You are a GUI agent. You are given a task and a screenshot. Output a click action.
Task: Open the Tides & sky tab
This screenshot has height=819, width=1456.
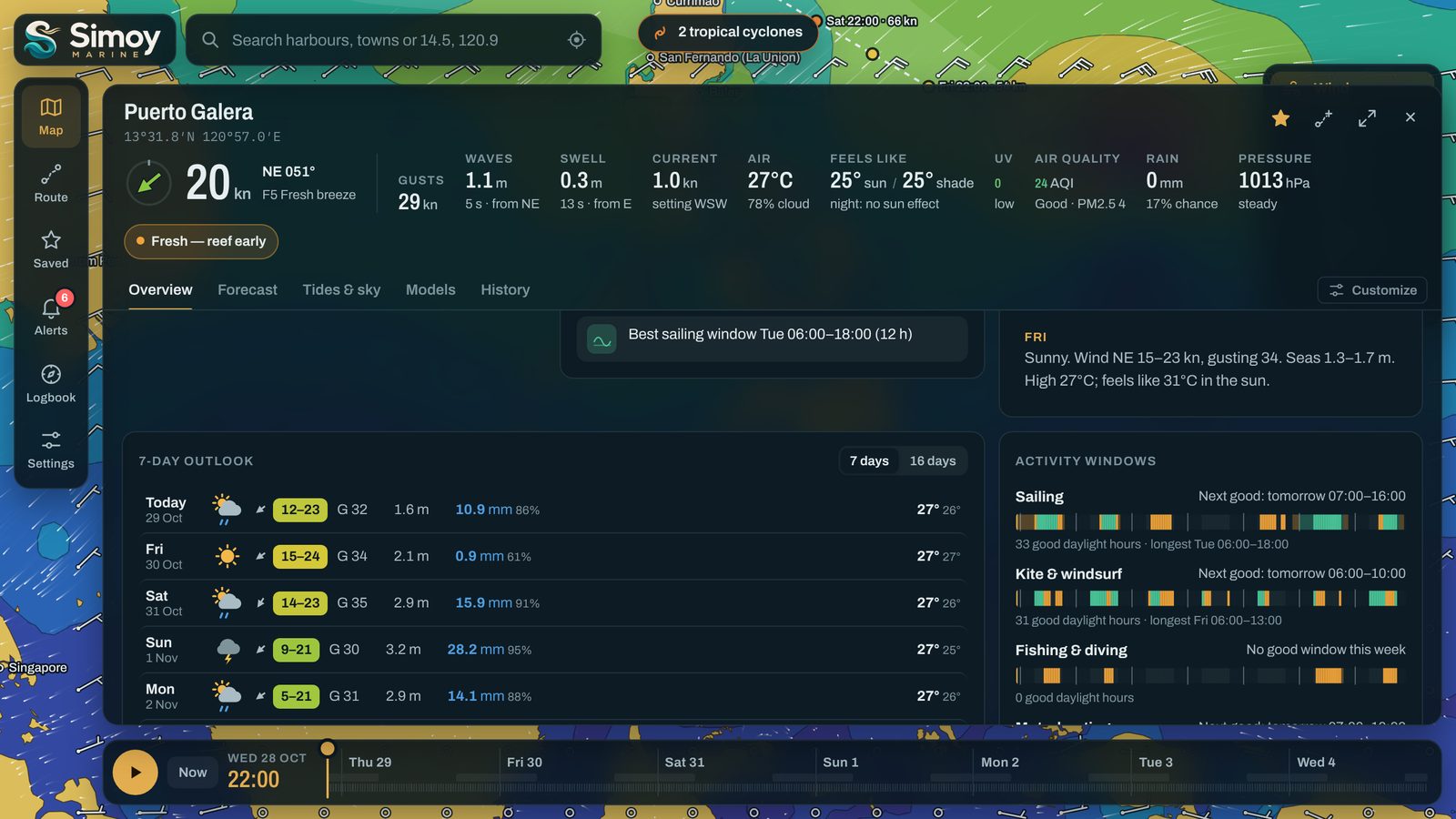click(341, 289)
